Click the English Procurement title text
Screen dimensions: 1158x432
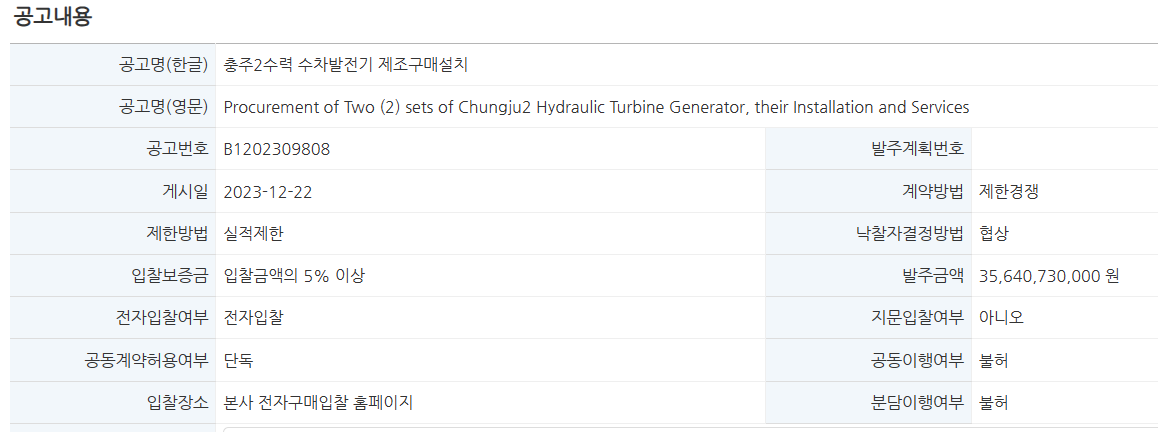coord(596,107)
